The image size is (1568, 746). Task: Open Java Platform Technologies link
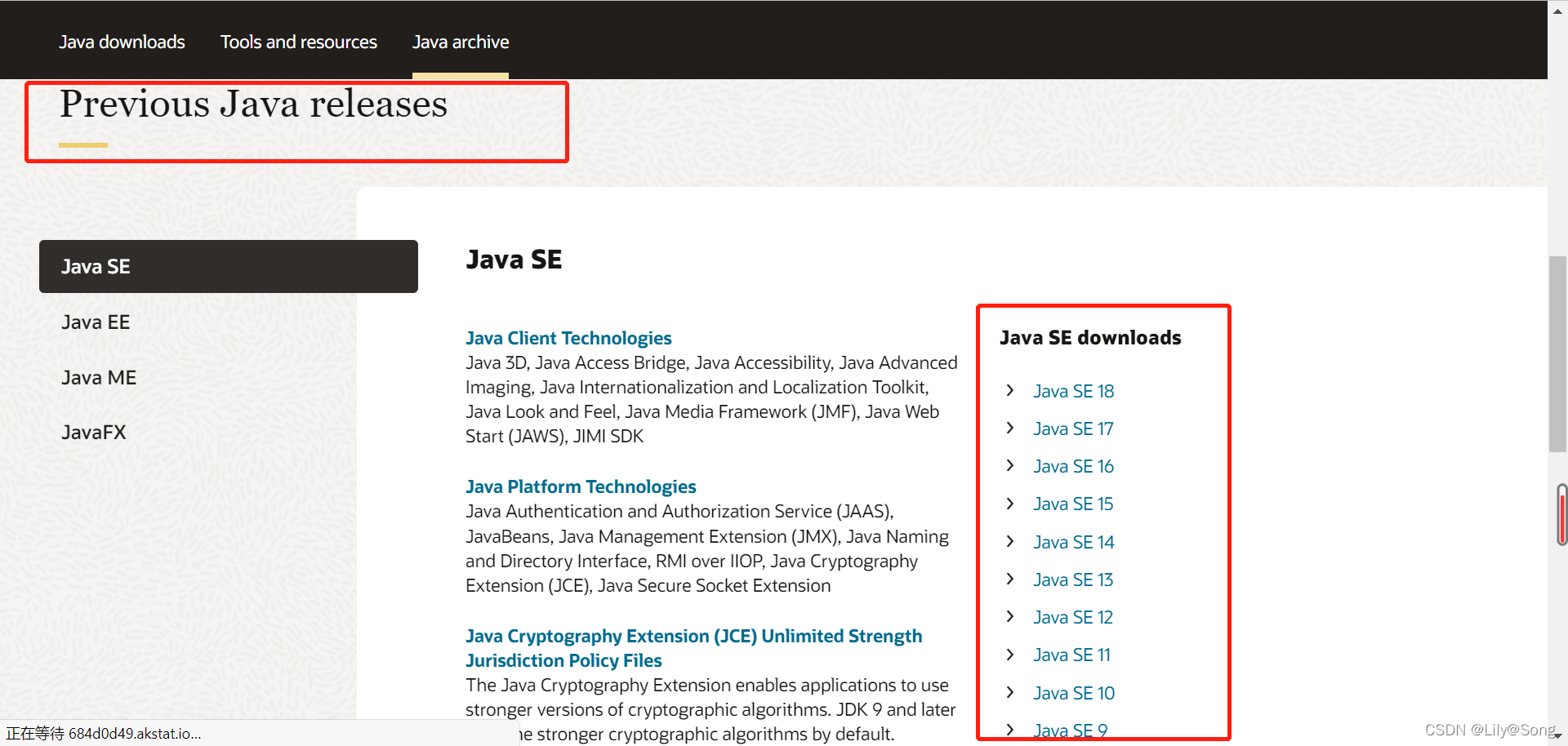click(581, 486)
